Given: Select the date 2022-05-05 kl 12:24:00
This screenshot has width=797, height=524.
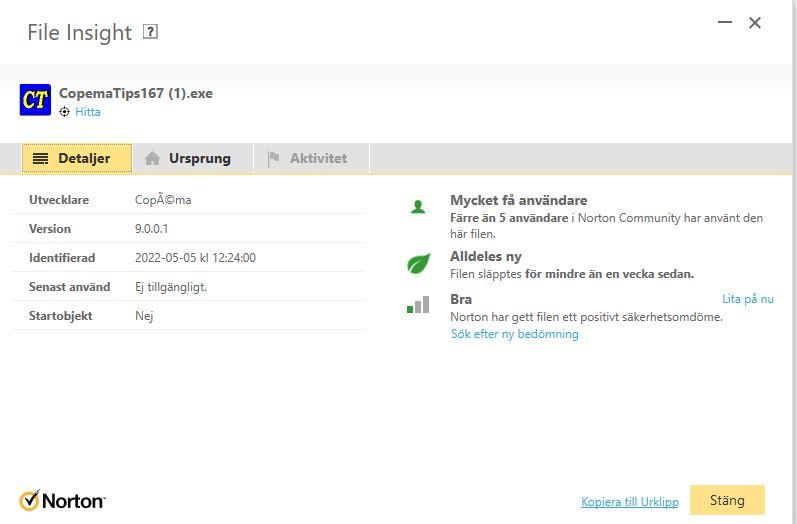Looking at the screenshot, I should pyautogui.click(x=195, y=258).
